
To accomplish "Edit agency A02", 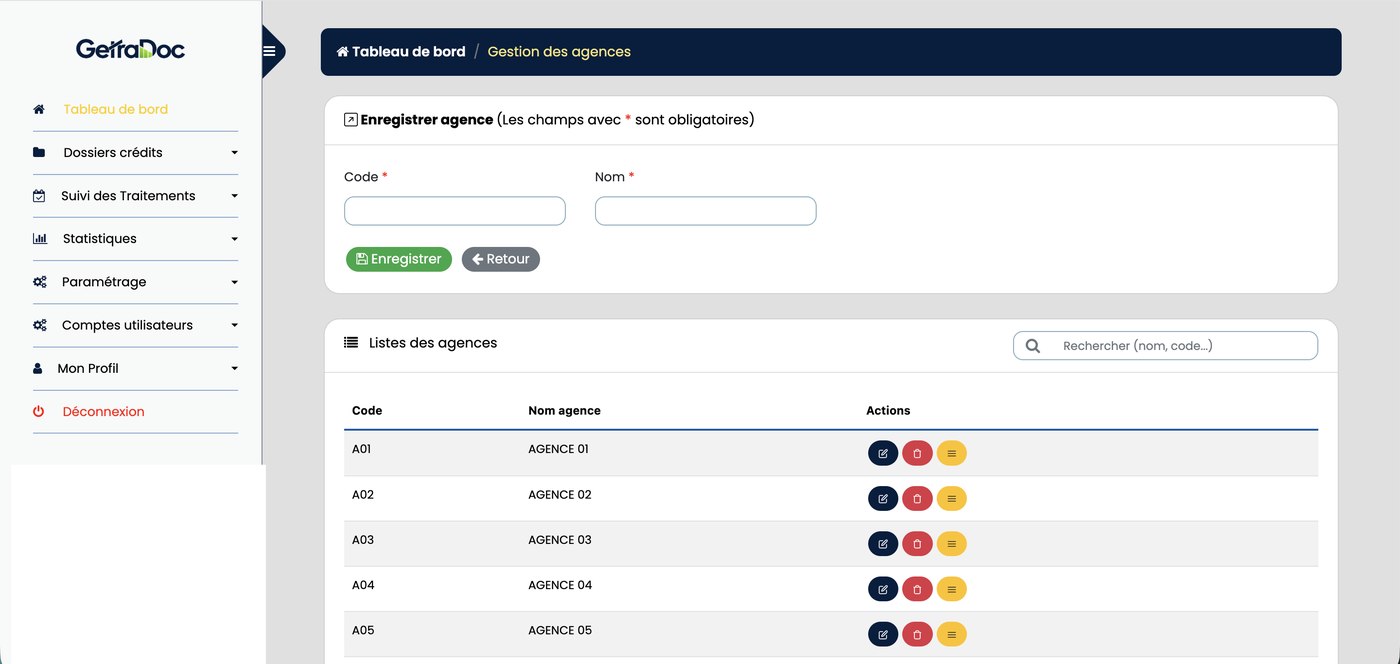I will 883,499.
